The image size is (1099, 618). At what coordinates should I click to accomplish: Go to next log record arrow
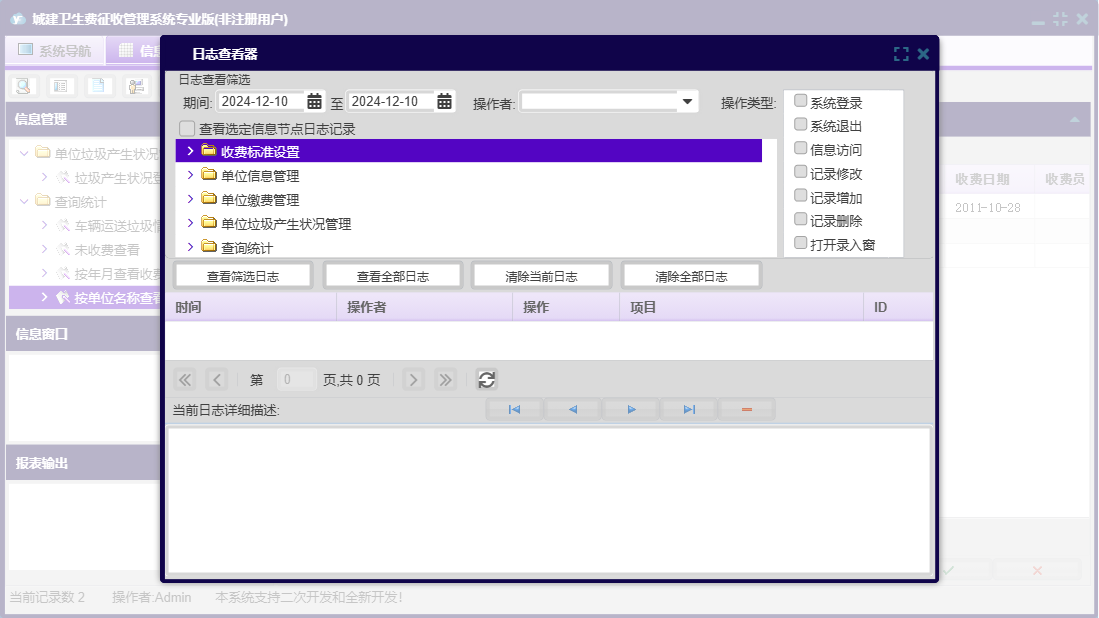coord(631,409)
